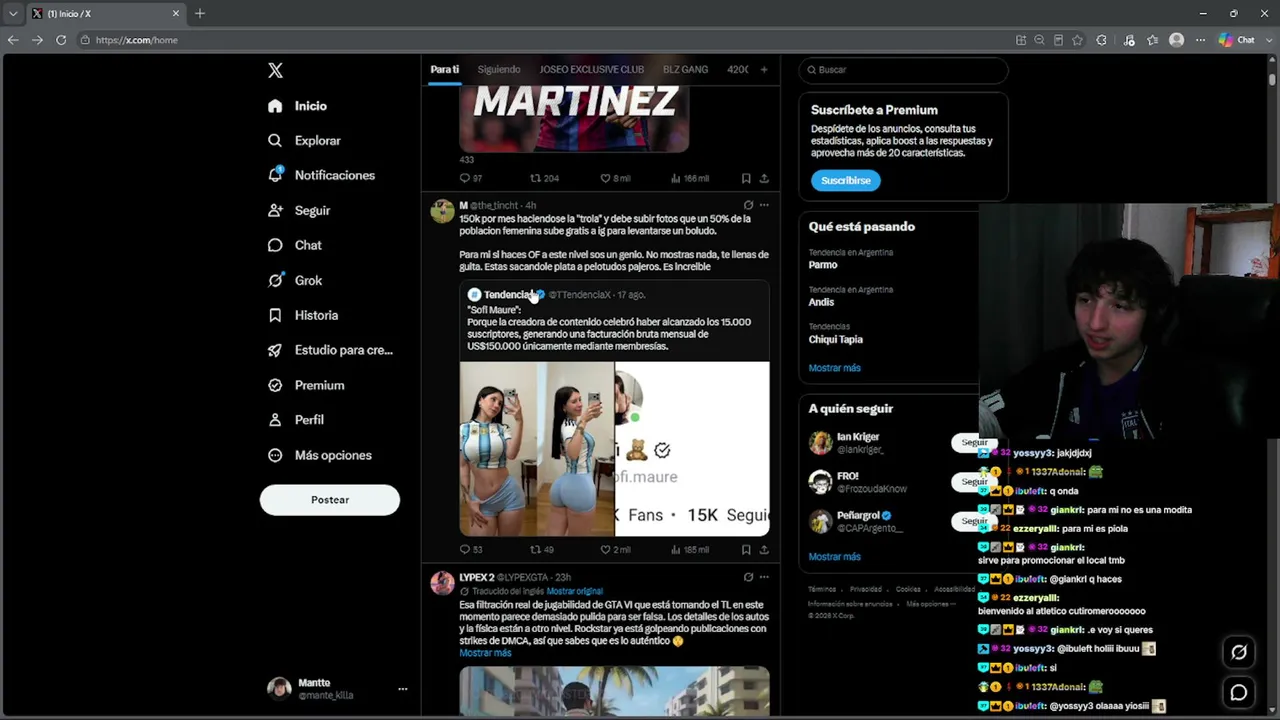Expand Mostrar más in Qué está pasando
Viewport: 1280px width, 720px height.
pyautogui.click(x=834, y=368)
